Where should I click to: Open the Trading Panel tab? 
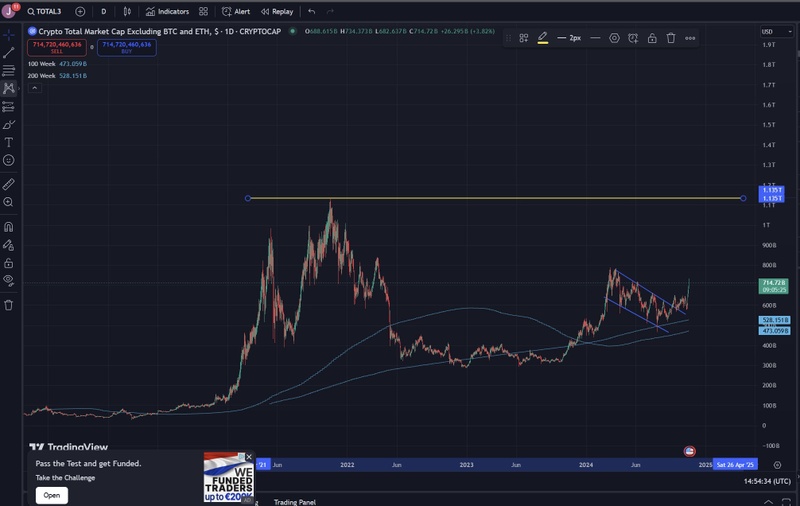click(x=295, y=502)
